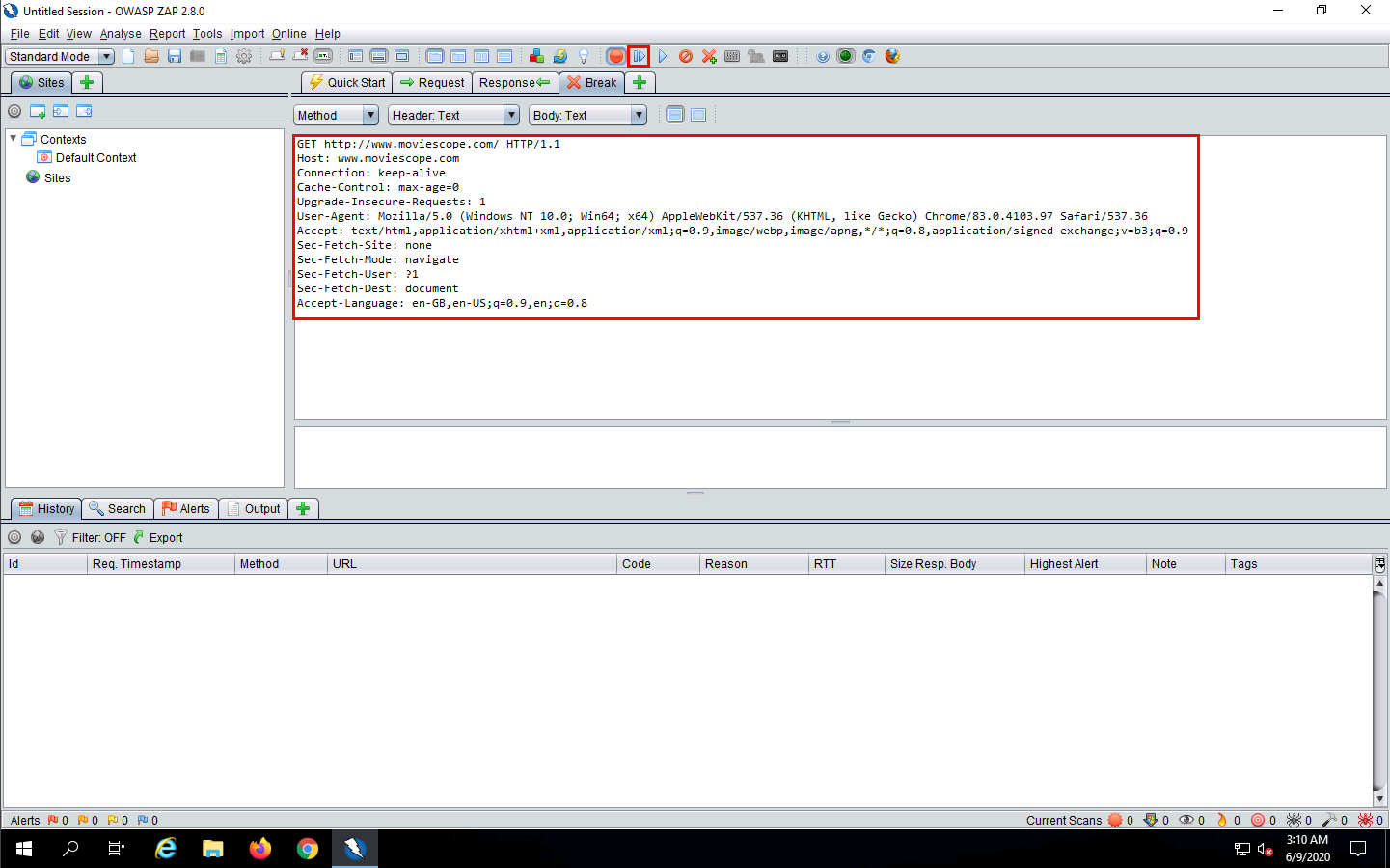
Task: Switch to the Alerts tab
Action: [x=185, y=508]
